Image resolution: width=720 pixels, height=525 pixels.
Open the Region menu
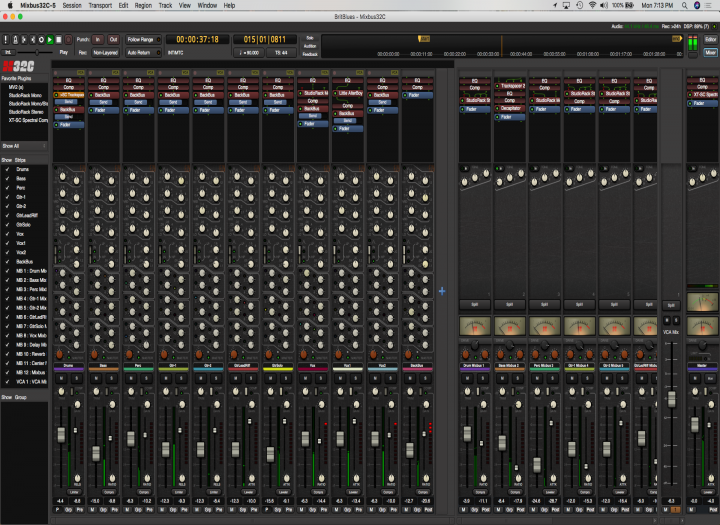point(143,6)
